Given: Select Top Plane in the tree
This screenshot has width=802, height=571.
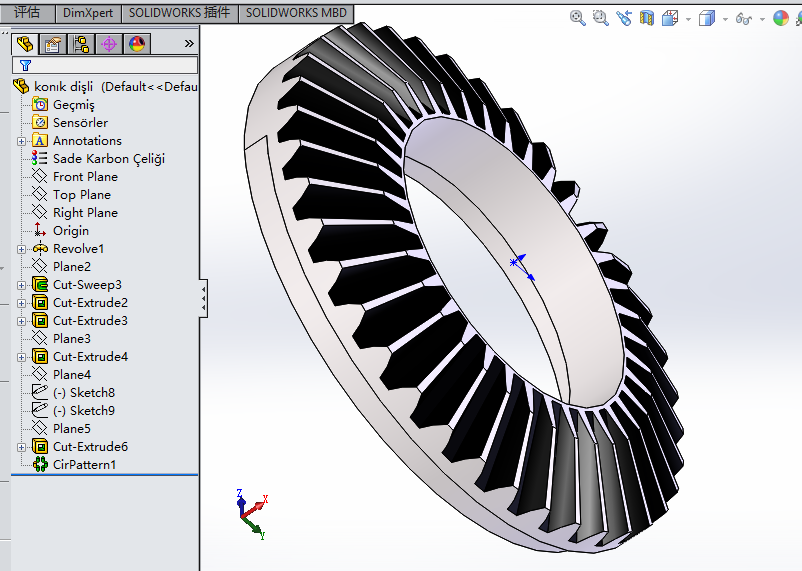Looking at the screenshot, I should click(82, 195).
